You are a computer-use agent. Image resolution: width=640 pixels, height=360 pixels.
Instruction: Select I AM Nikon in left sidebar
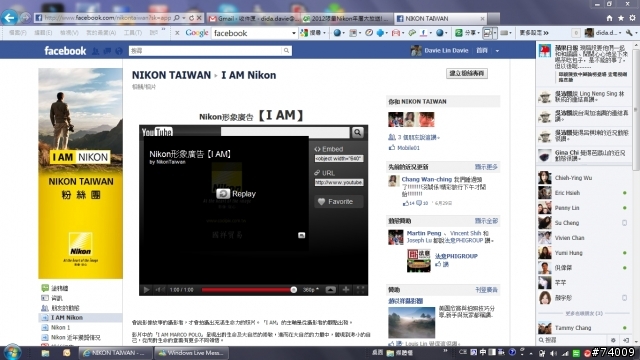[81, 318]
